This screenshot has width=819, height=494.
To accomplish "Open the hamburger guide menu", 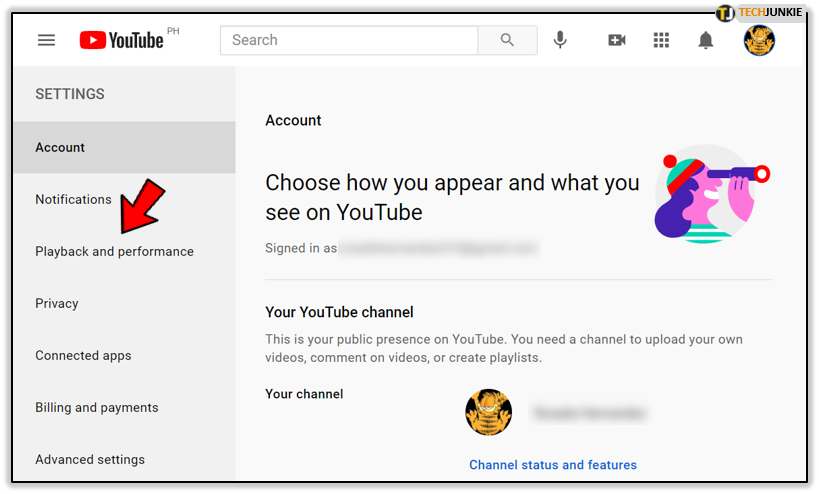I will tap(46, 40).
